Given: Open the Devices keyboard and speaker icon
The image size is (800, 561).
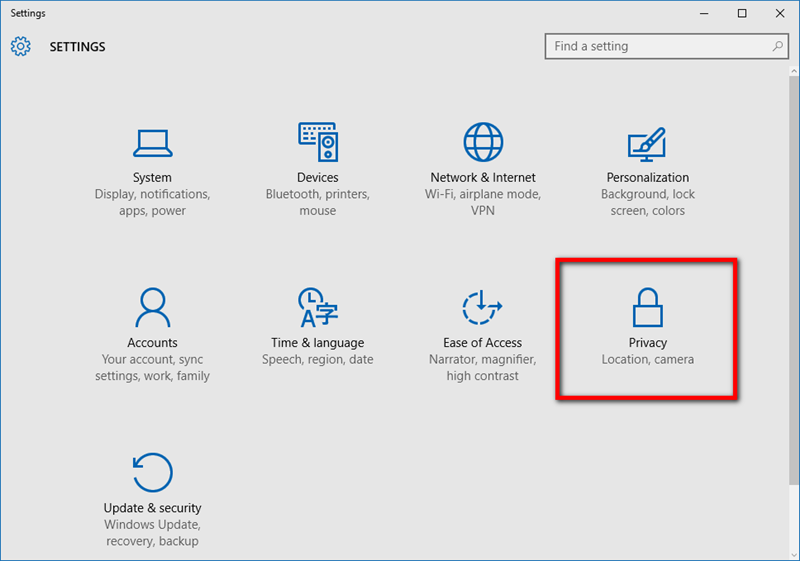Looking at the screenshot, I should 318,141.
